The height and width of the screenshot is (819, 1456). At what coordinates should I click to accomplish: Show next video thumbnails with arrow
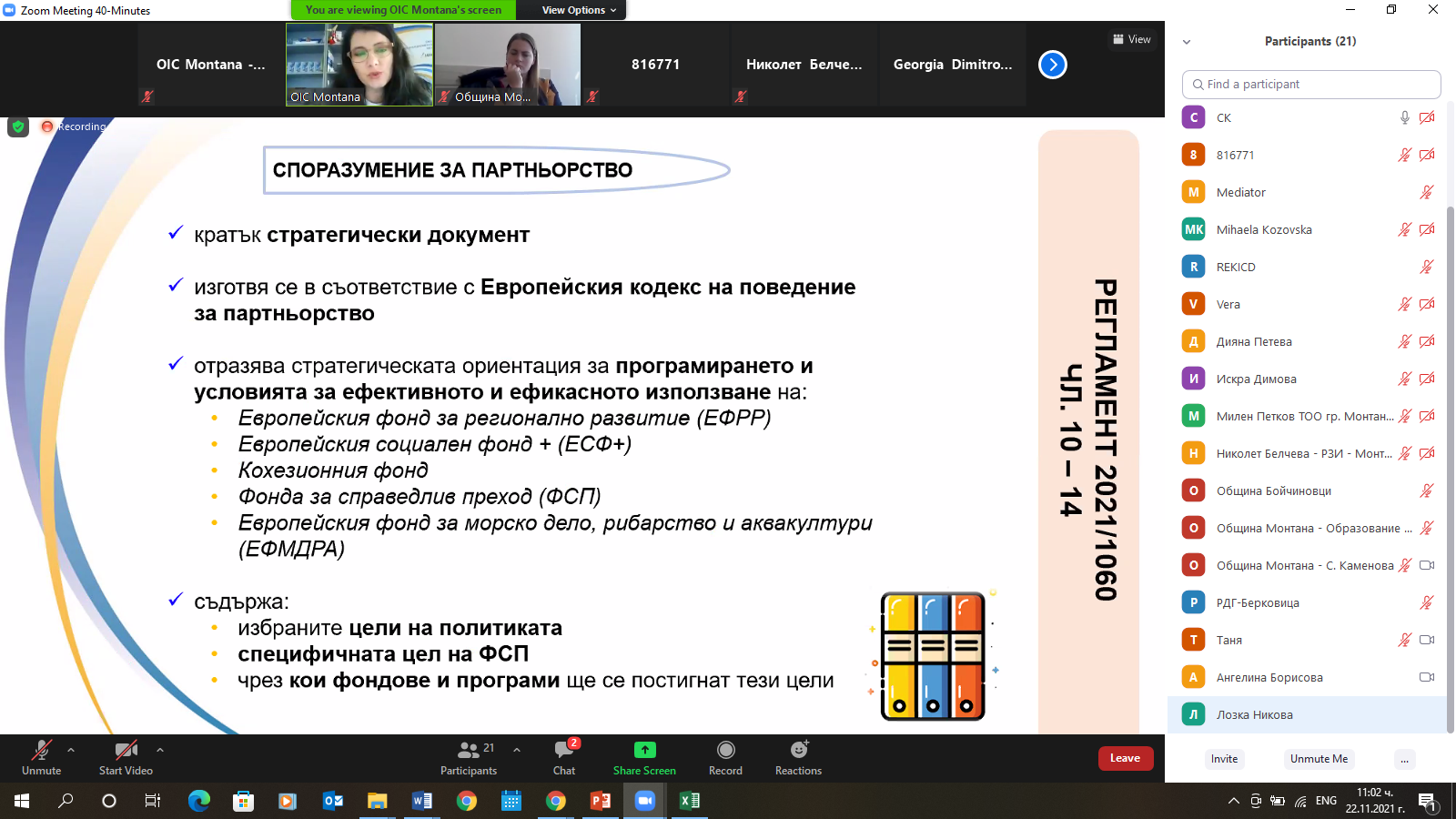click(1053, 65)
